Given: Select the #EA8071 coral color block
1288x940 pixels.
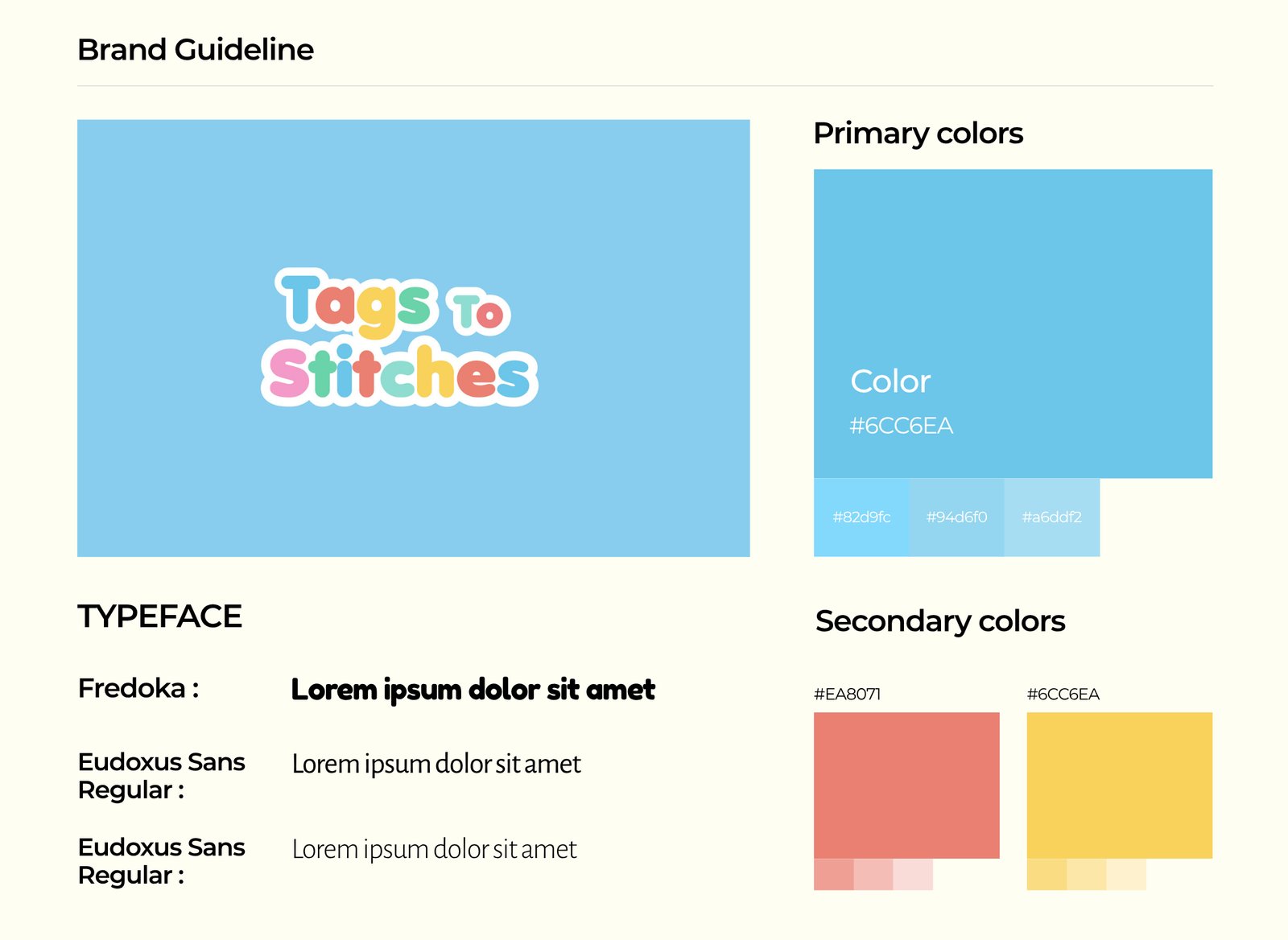Looking at the screenshot, I should 906,785.
